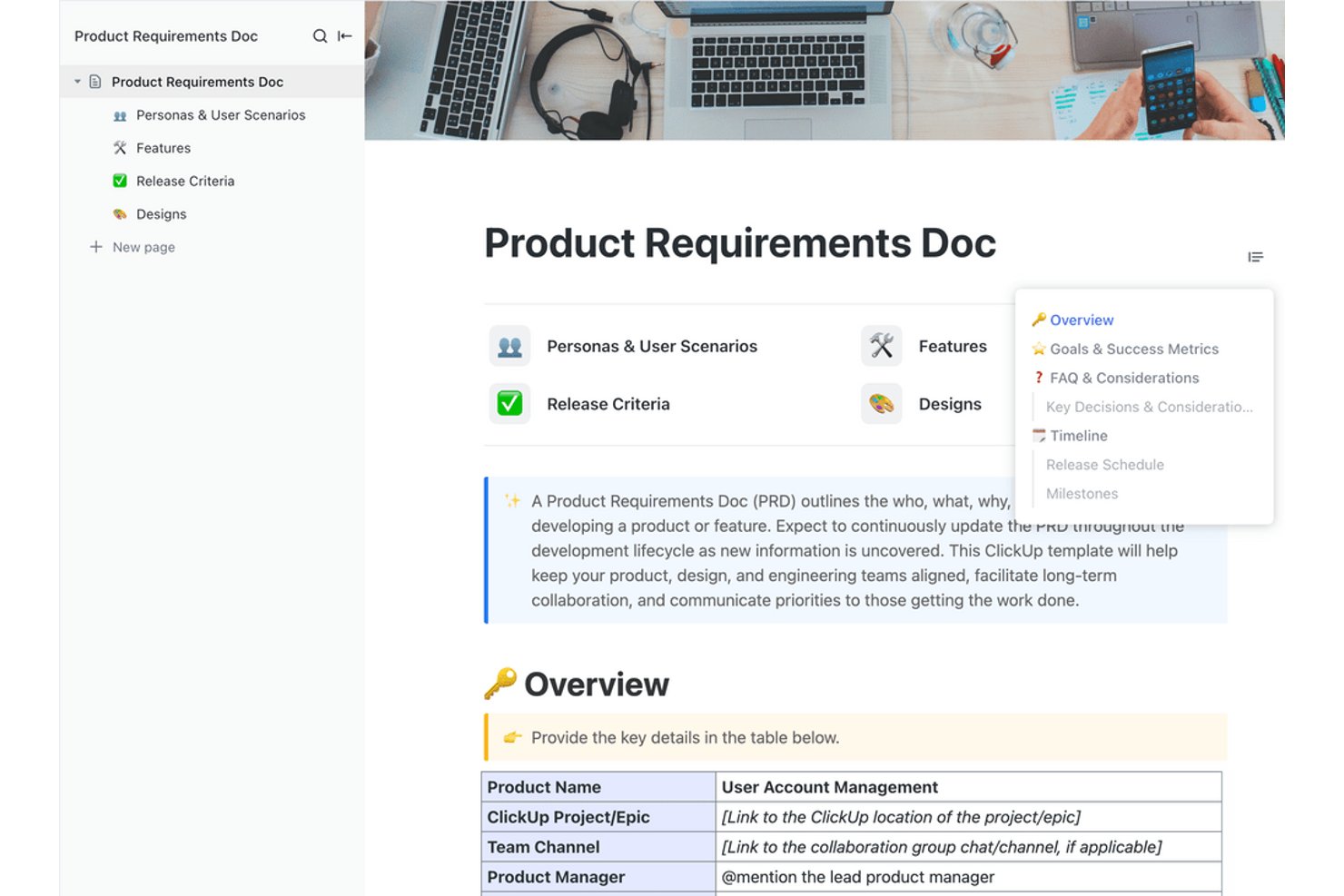Image resolution: width=1344 pixels, height=896 pixels.
Task: Click the cover image of laptops
Action: pos(825,70)
